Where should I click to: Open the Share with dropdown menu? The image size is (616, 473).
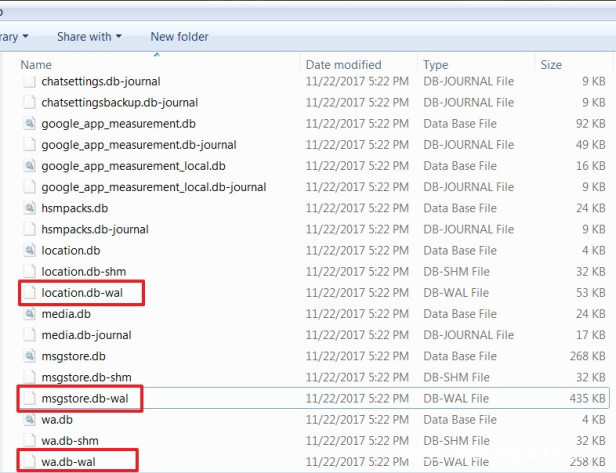tap(89, 37)
